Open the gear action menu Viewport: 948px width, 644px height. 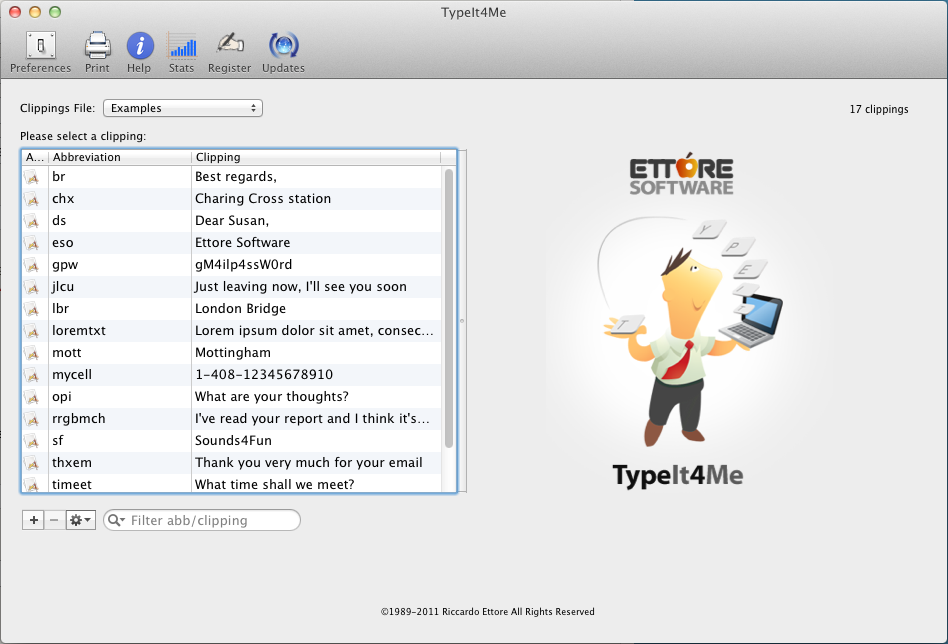click(x=80, y=520)
